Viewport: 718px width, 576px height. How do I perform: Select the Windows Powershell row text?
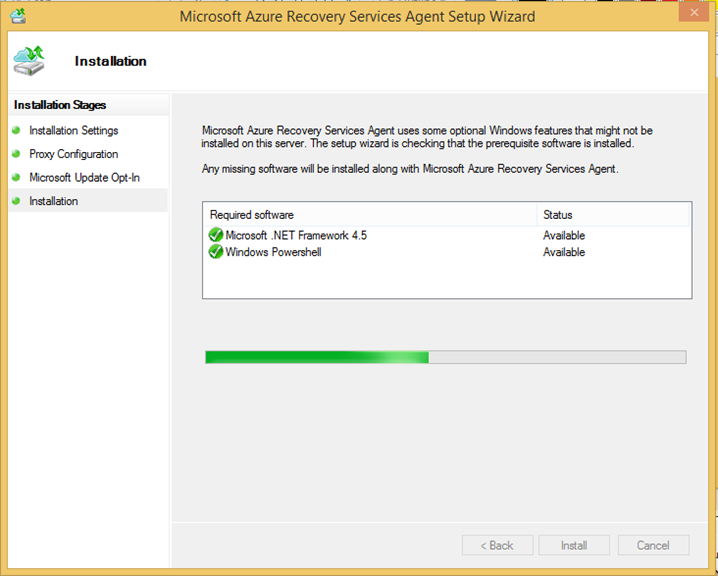click(x=273, y=252)
